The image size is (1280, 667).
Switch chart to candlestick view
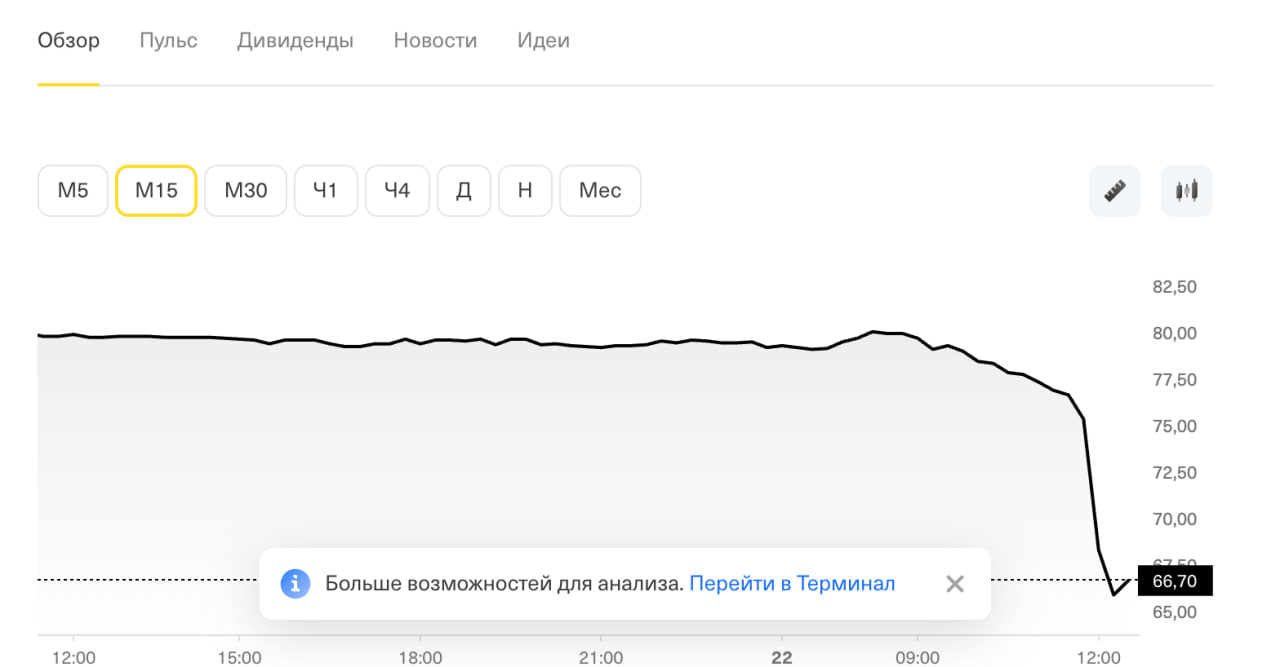pos(1187,190)
